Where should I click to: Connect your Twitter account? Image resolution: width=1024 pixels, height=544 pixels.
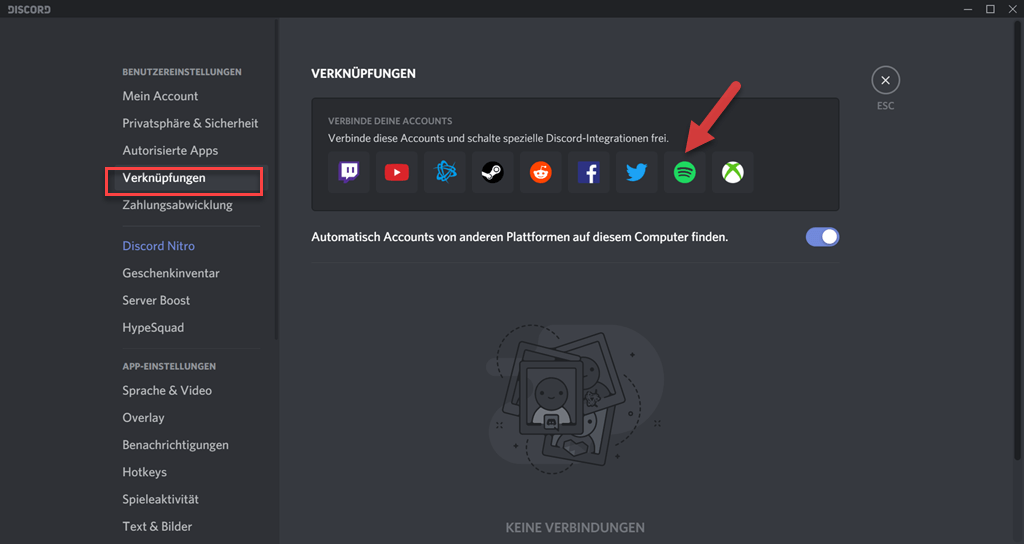click(637, 172)
